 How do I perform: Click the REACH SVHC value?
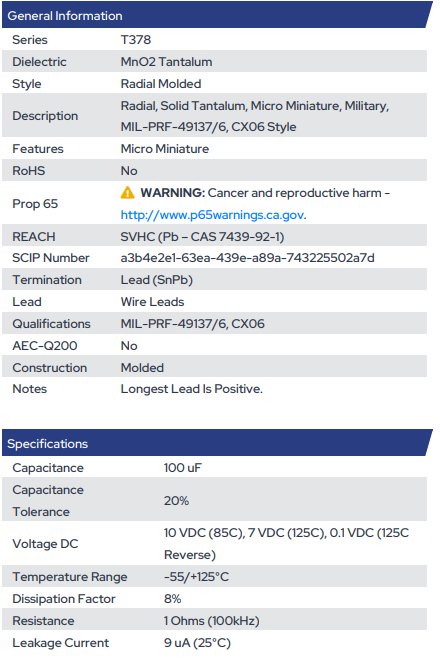(x=202, y=237)
